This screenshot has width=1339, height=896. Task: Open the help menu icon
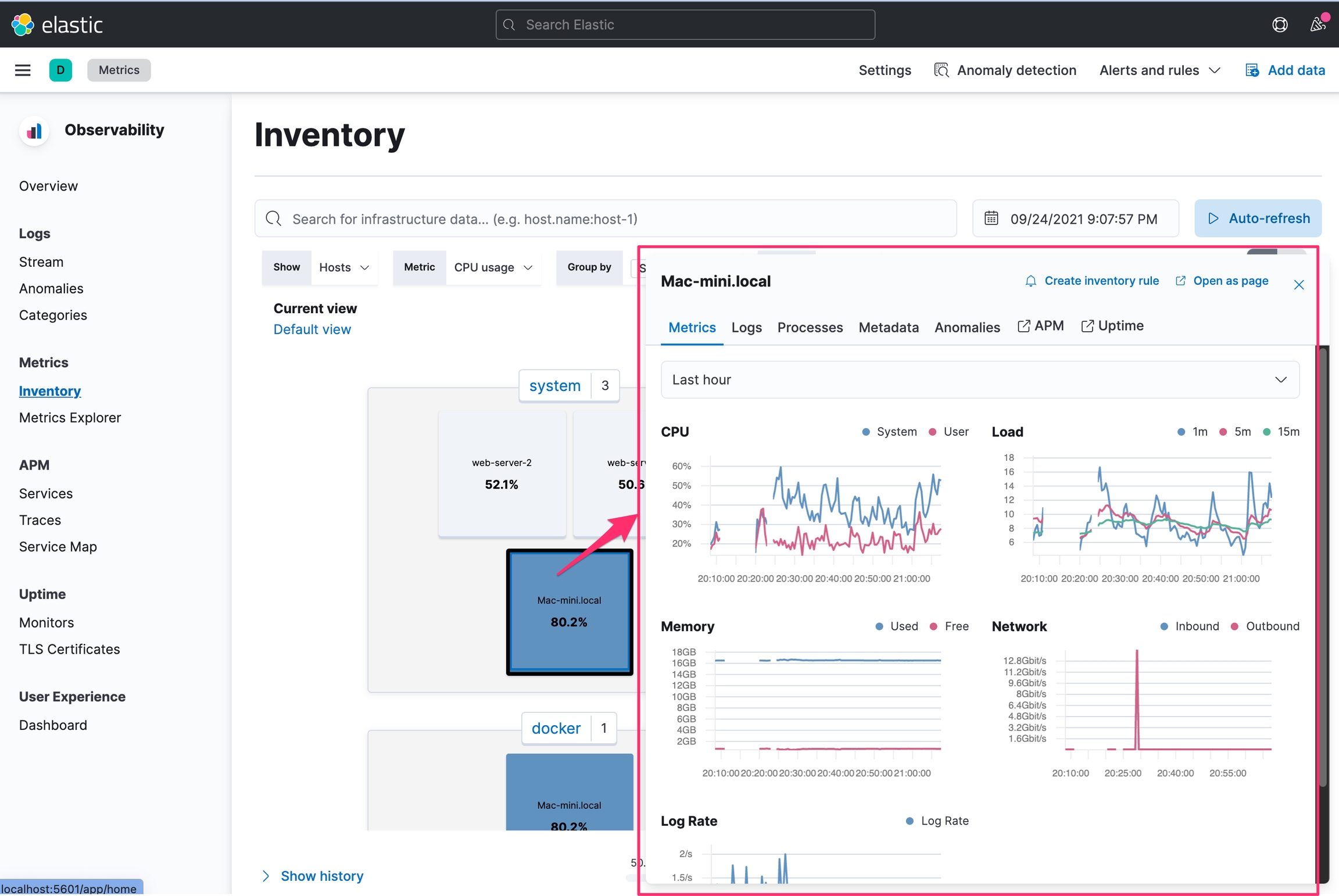1280,24
